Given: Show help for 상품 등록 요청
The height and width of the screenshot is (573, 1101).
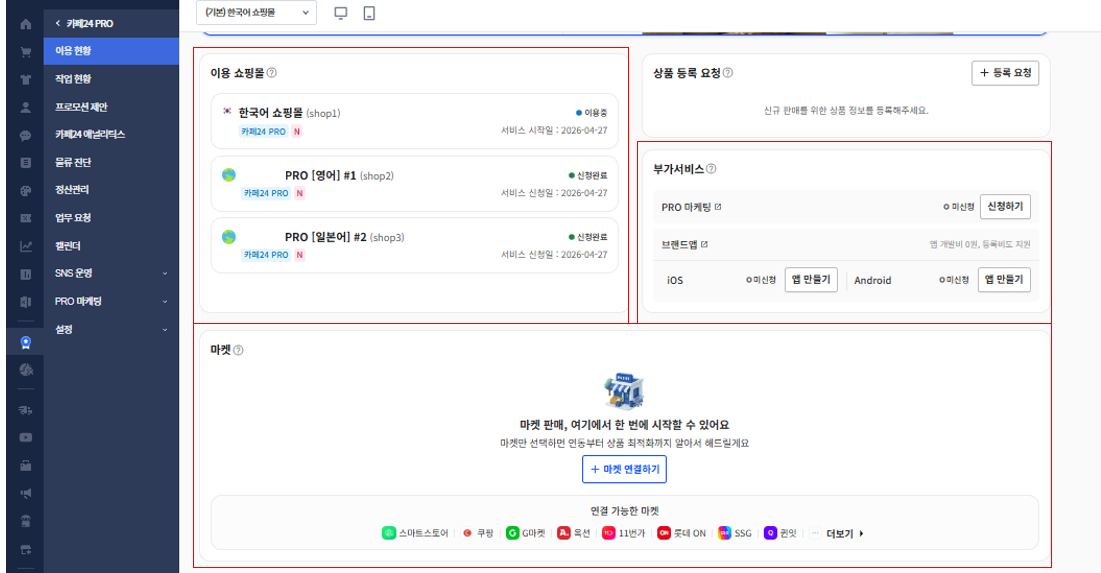Looking at the screenshot, I should pyautogui.click(x=727, y=72).
